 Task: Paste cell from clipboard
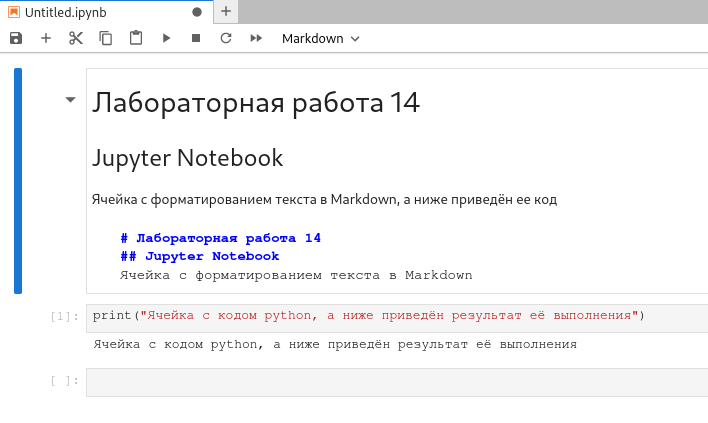coord(136,38)
